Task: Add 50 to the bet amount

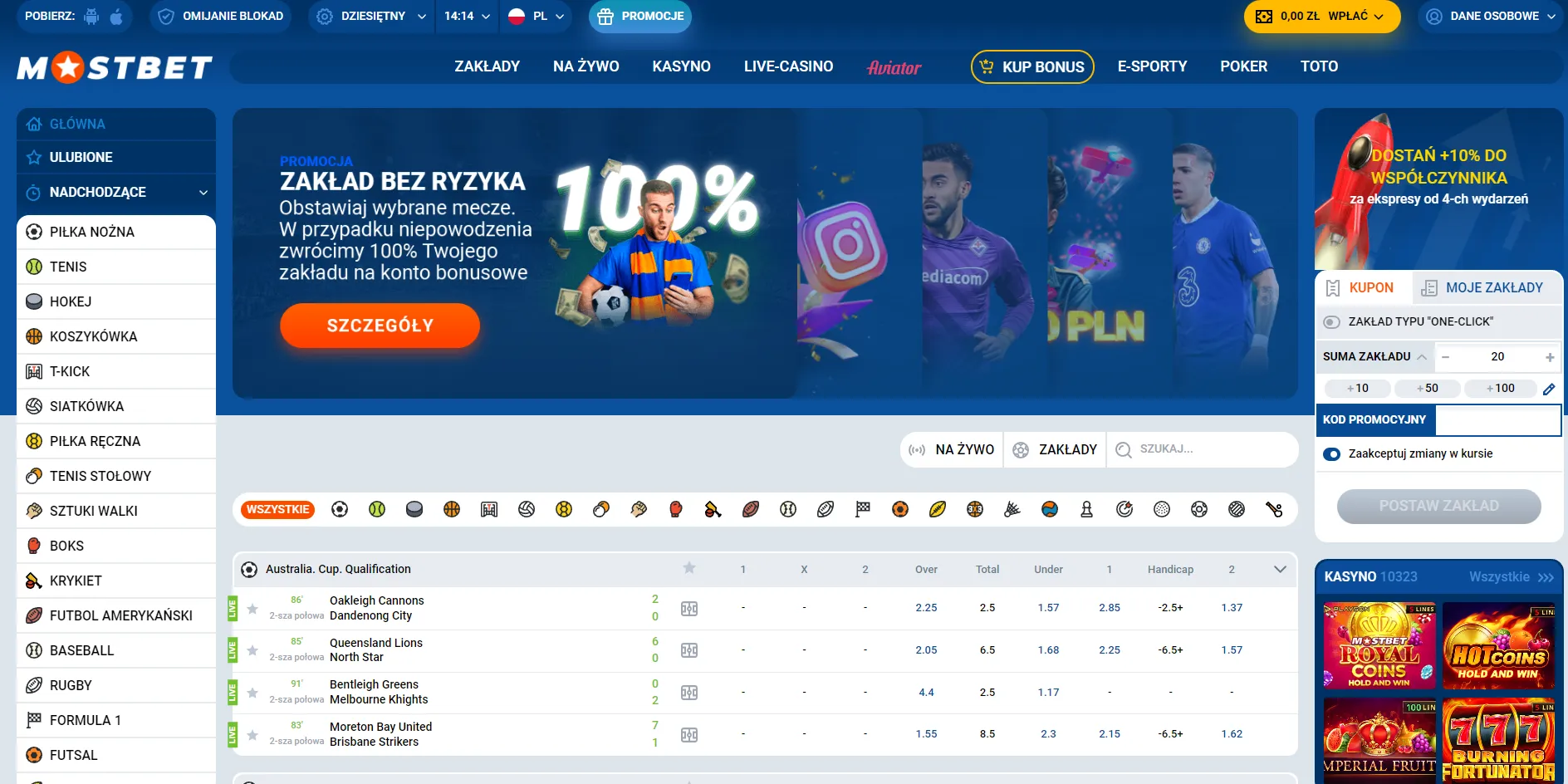Action: point(1428,388)
